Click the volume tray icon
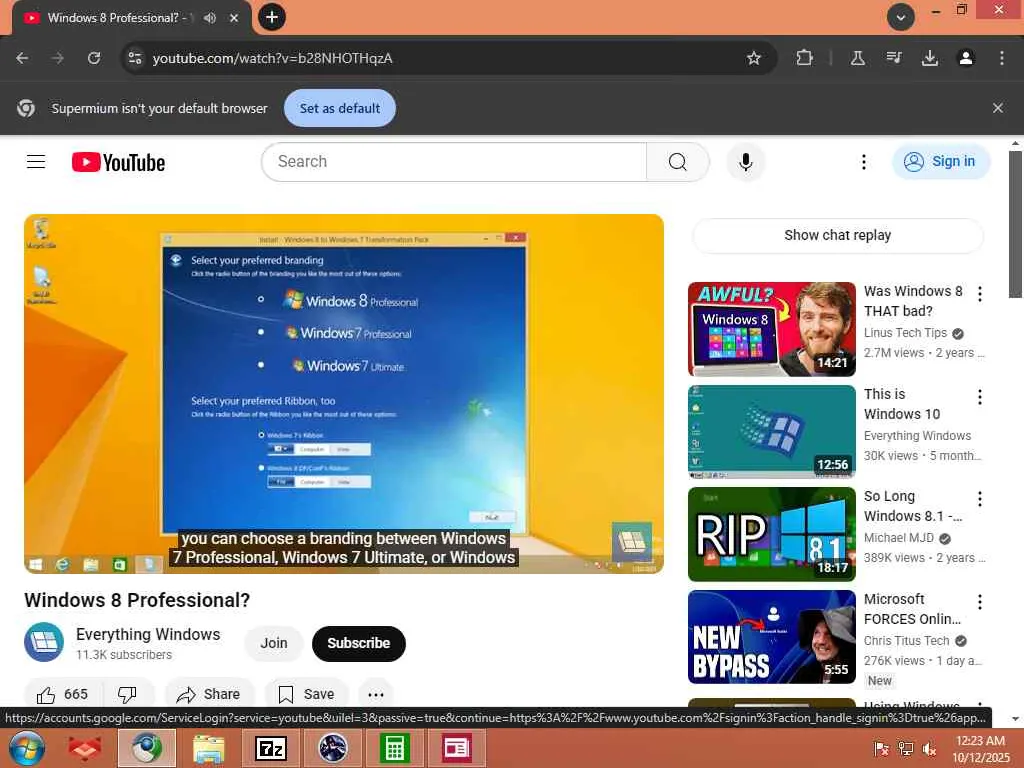The image size is (1024, 768). [929, 749]
